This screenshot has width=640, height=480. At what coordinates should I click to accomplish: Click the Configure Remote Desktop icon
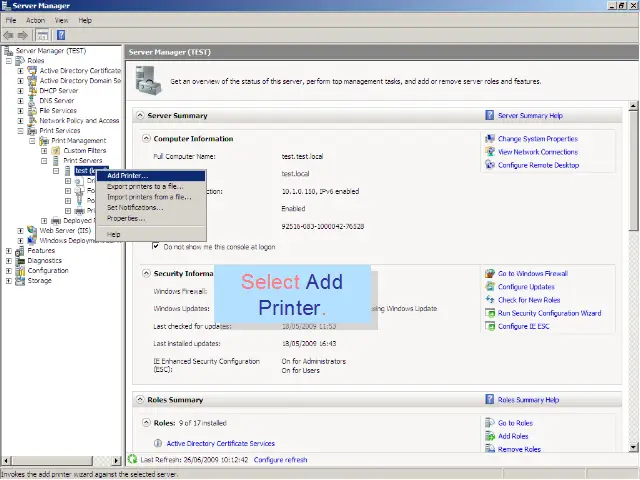490,165
